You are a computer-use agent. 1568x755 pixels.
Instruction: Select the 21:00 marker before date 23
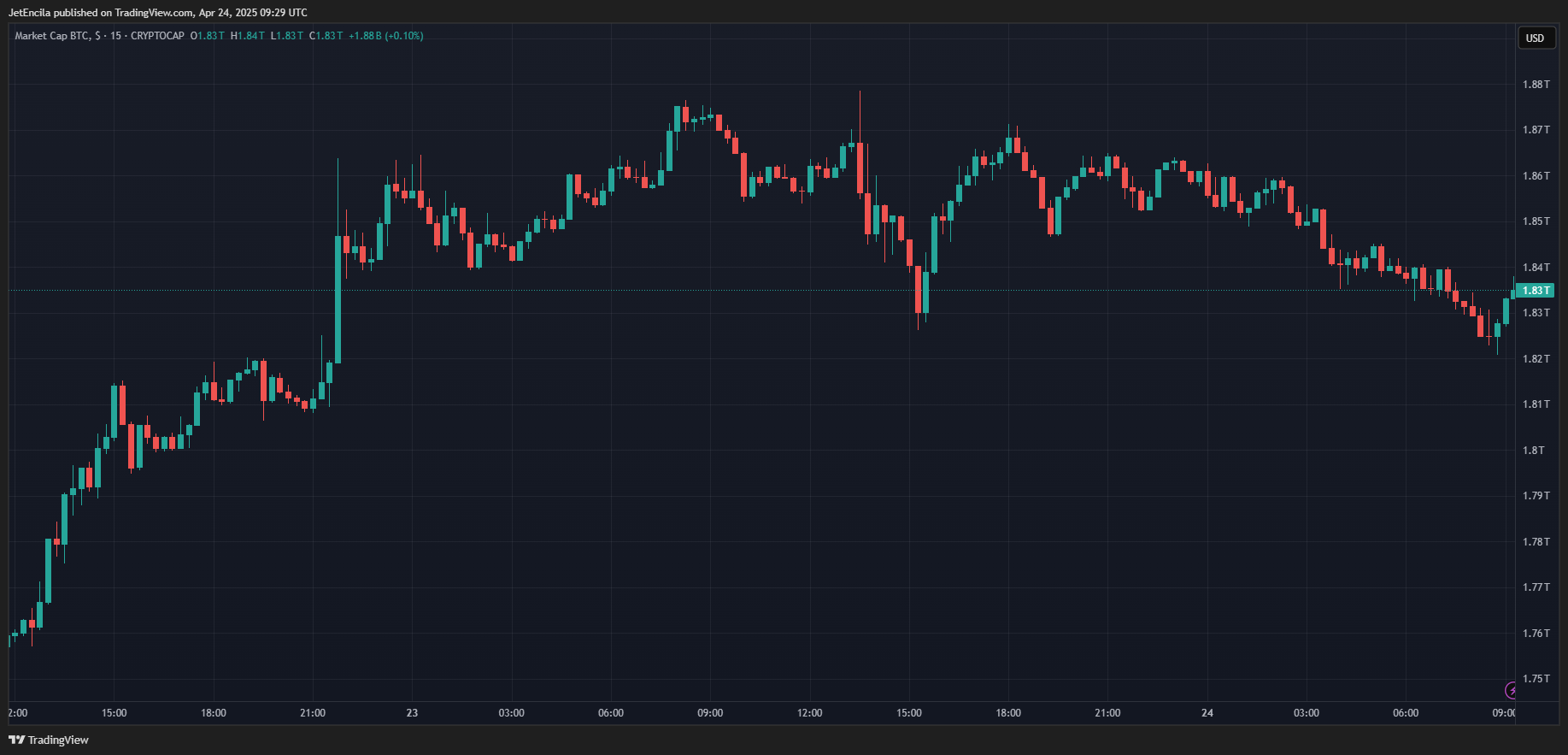click(313, 713)
